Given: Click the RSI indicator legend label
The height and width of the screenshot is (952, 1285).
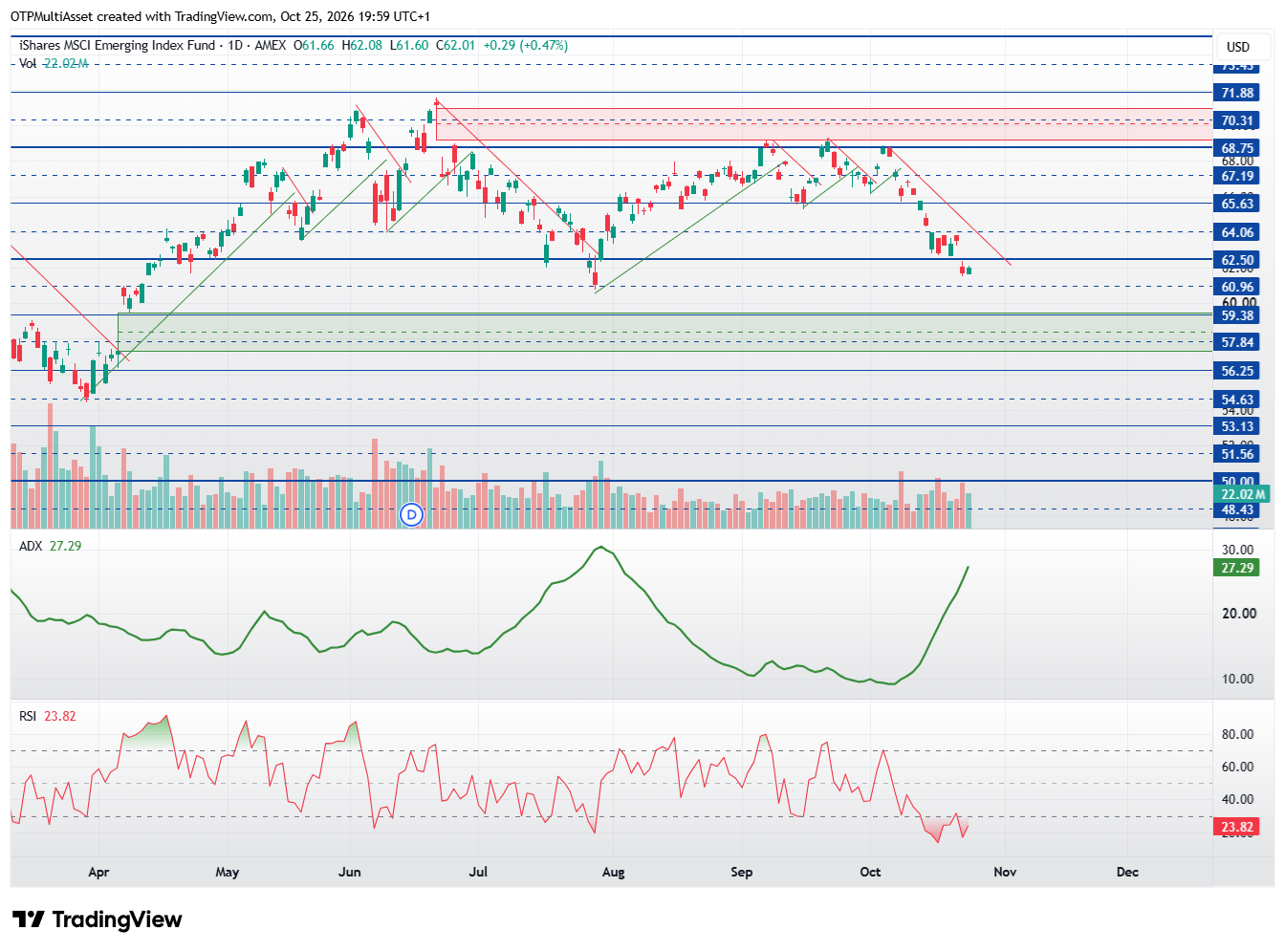Looking at the screenshot, I should pos(28,716).
